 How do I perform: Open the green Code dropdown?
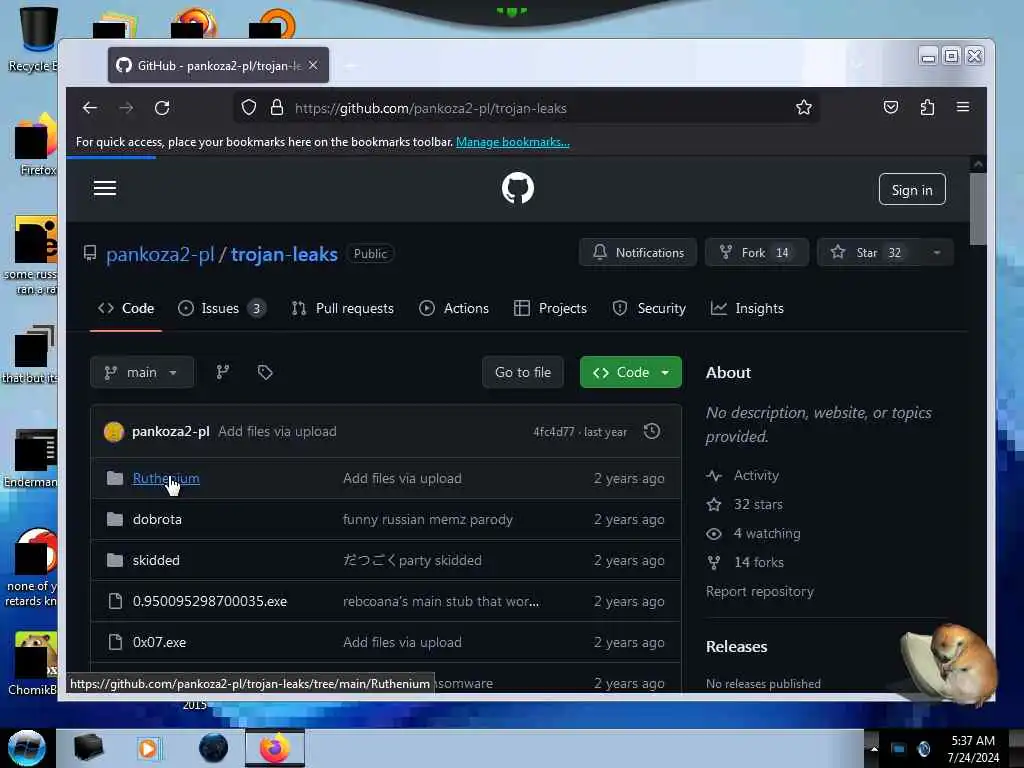tap(631, 372)
